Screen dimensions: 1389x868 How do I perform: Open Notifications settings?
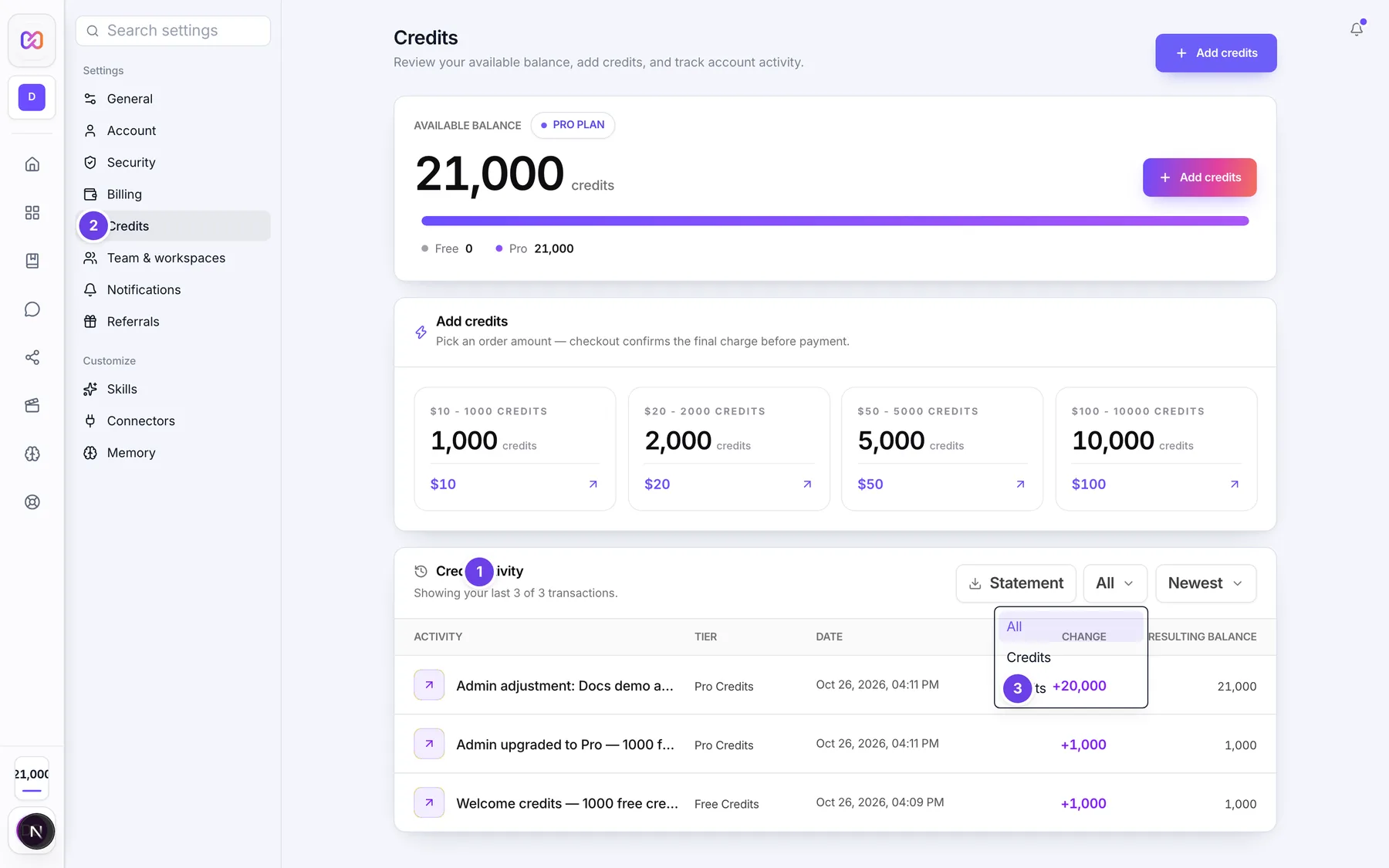coord(174,290)
